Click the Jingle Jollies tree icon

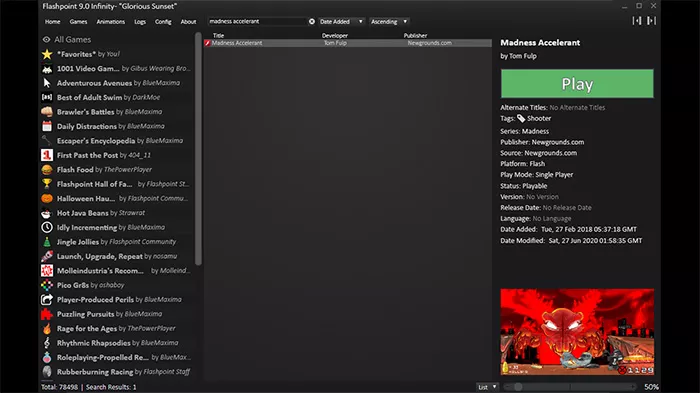(47, 242)
